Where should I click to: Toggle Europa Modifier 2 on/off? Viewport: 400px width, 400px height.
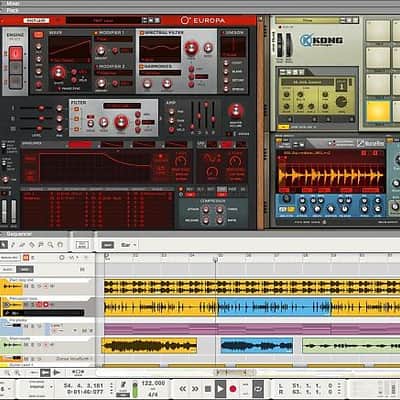pos(97,67)
